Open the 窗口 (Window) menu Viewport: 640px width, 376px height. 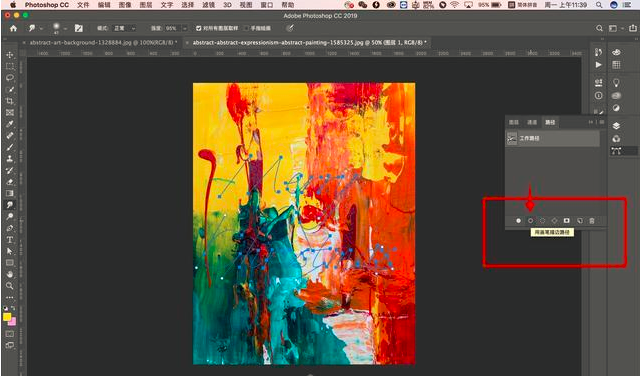click(x=267, y=5)
